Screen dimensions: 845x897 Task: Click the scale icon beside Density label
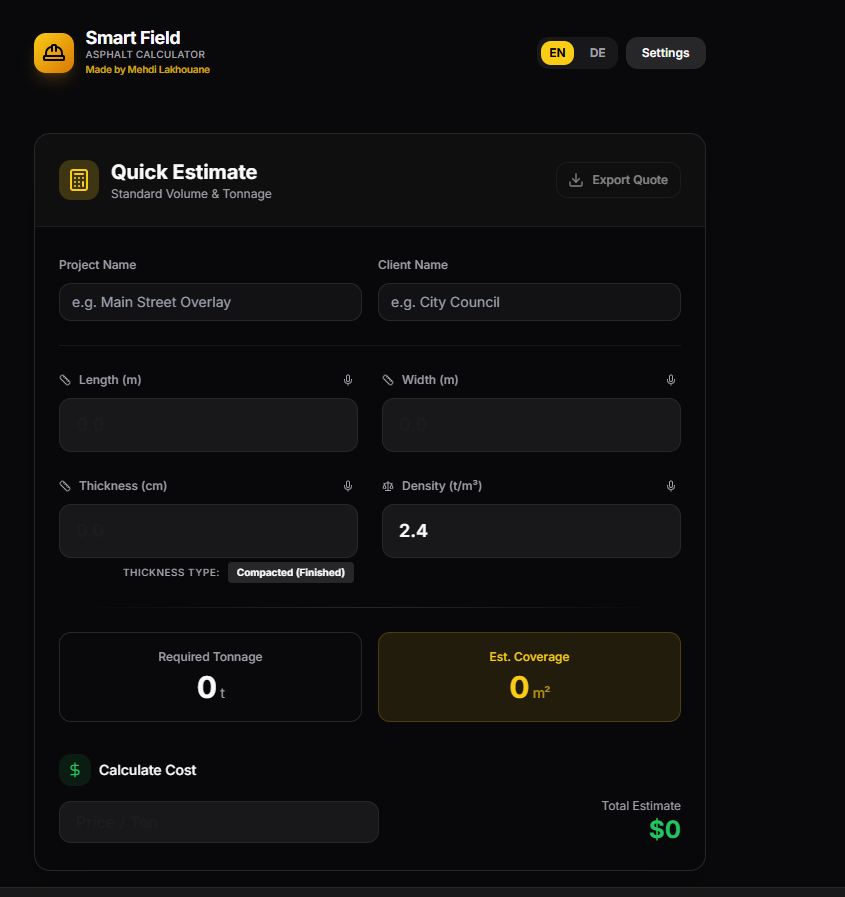coord(388,486)
